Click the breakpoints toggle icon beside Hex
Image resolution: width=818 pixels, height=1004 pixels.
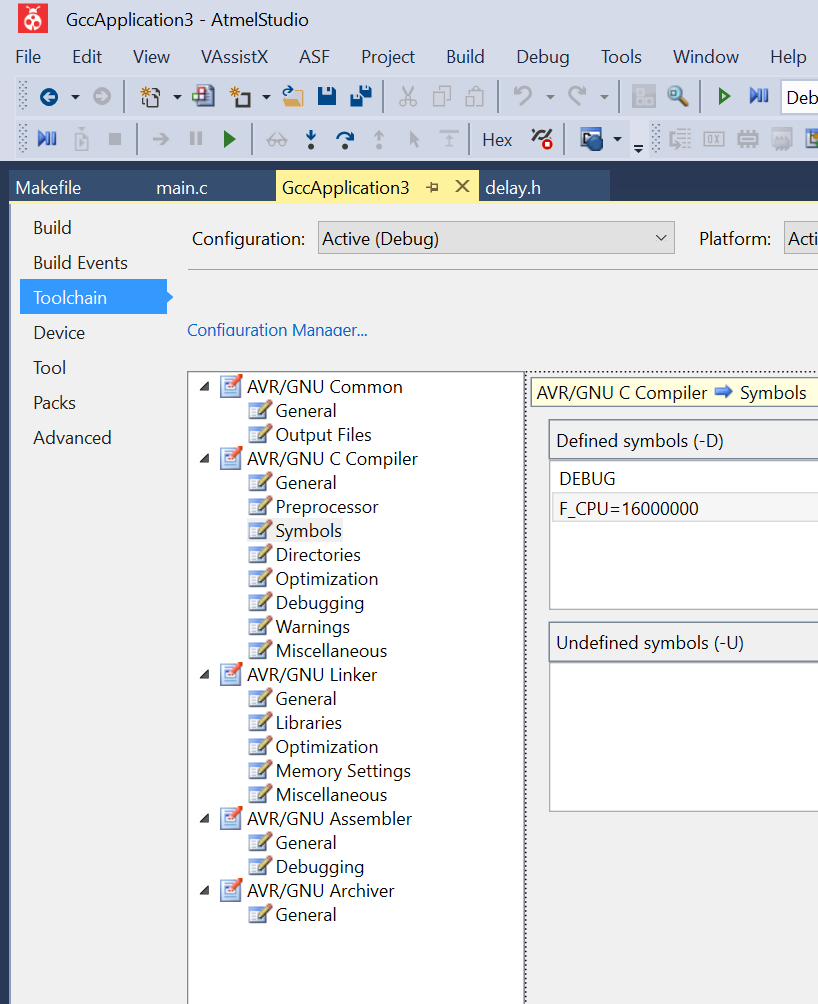[x=541, y=138]
